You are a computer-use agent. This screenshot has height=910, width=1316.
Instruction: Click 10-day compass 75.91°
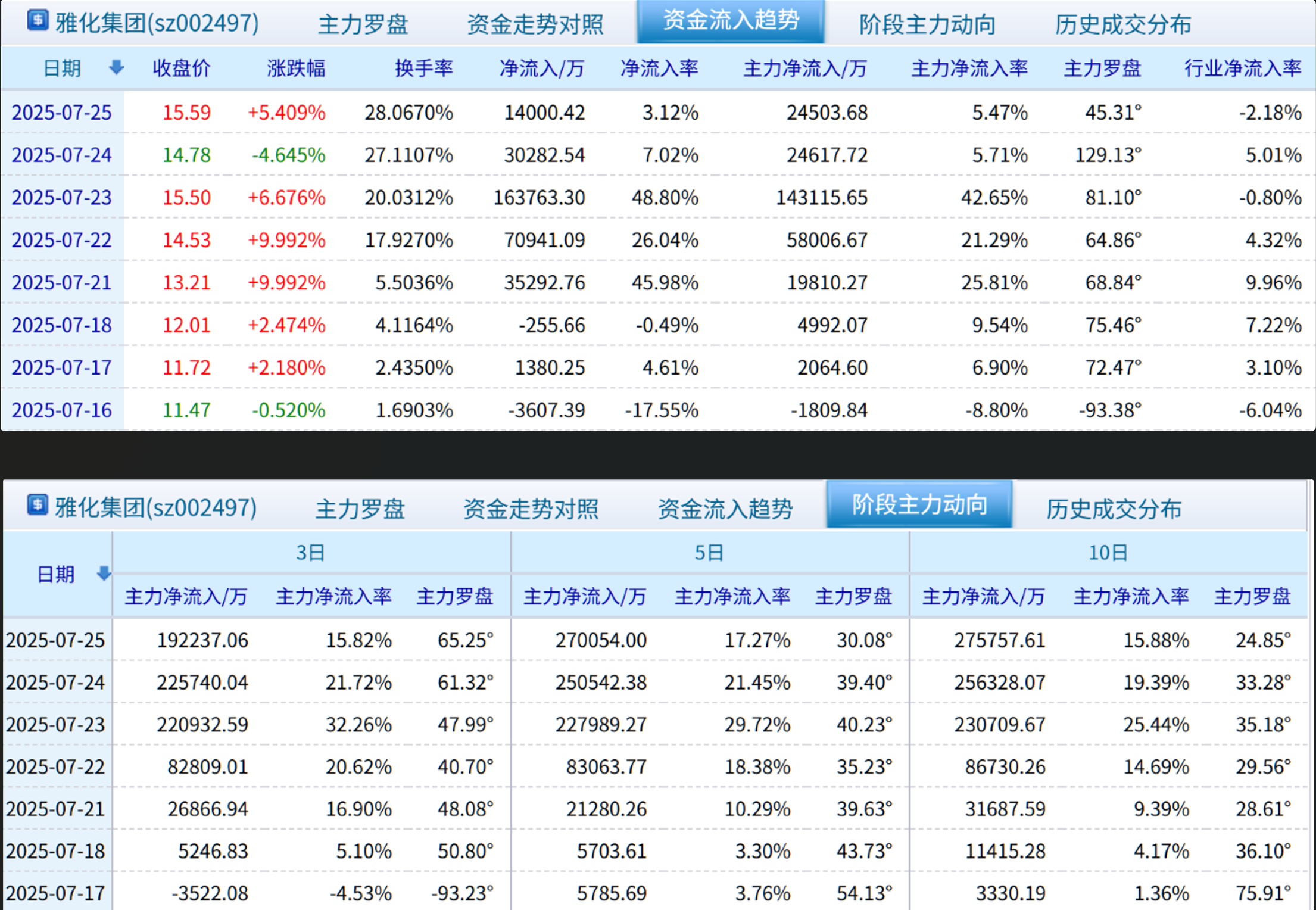pos(1263,893)
